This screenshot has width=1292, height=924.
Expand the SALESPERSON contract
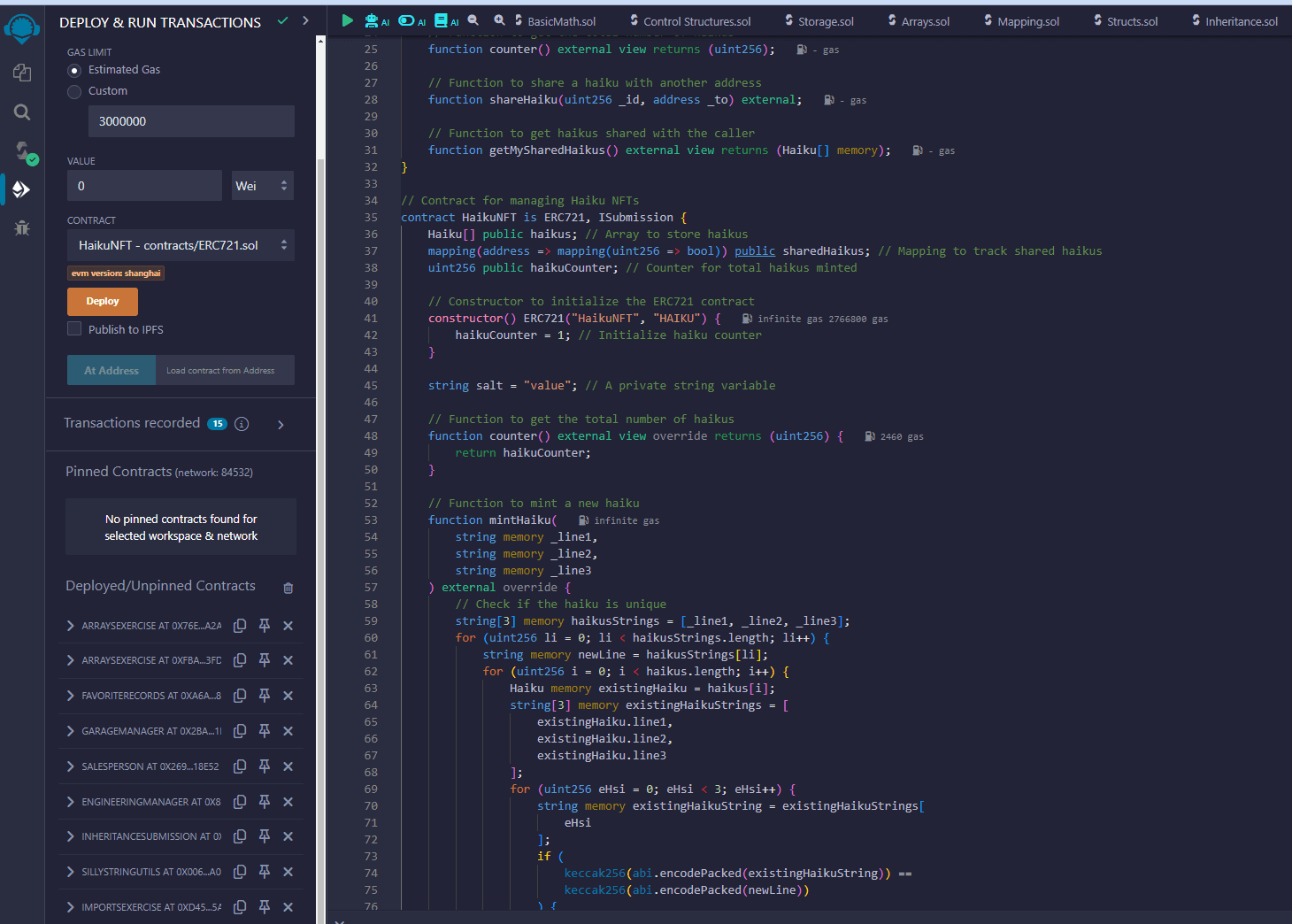[70, 766]
